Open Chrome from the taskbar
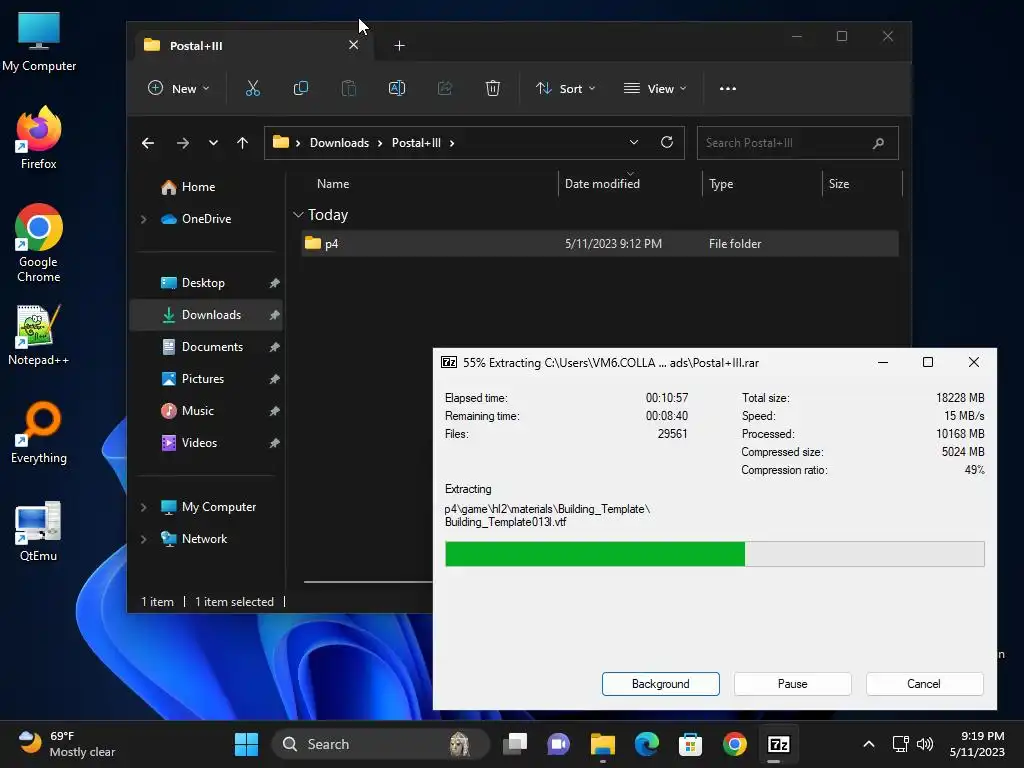 click(x=735, y=744)
